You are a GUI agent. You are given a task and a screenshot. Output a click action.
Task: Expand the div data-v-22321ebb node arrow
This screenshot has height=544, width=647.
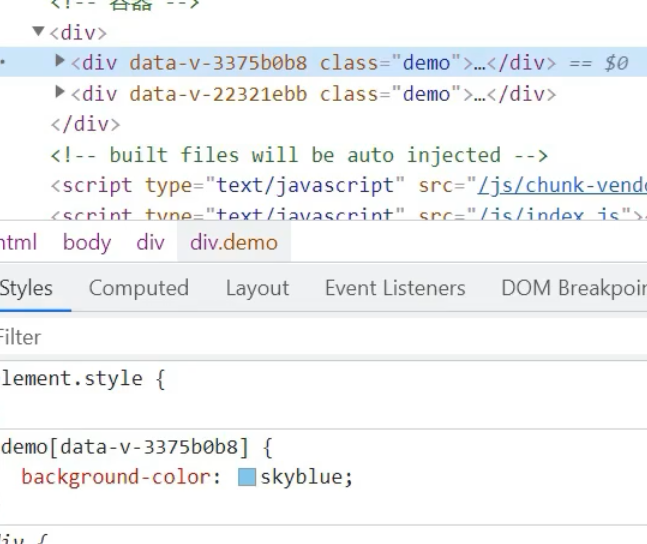pyautogui.click(x=60, y=94)
